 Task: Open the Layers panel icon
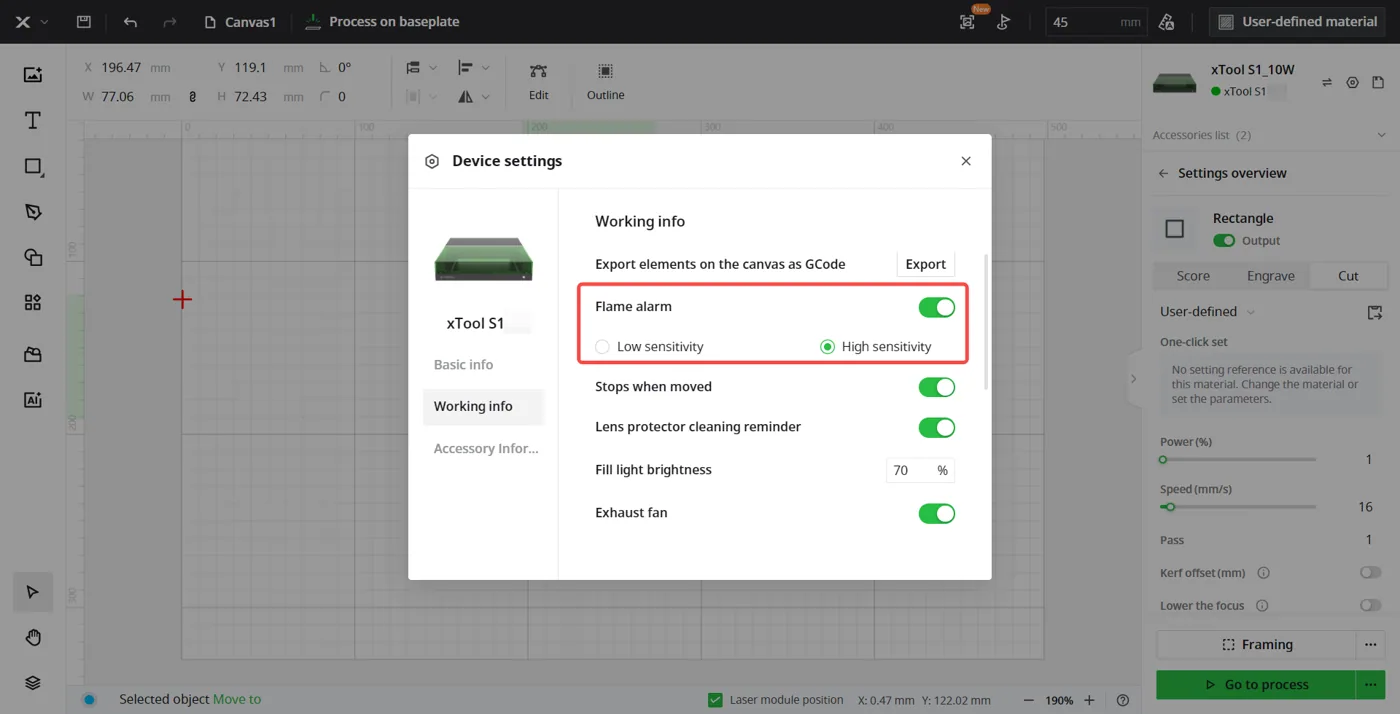tap(33, 683)
